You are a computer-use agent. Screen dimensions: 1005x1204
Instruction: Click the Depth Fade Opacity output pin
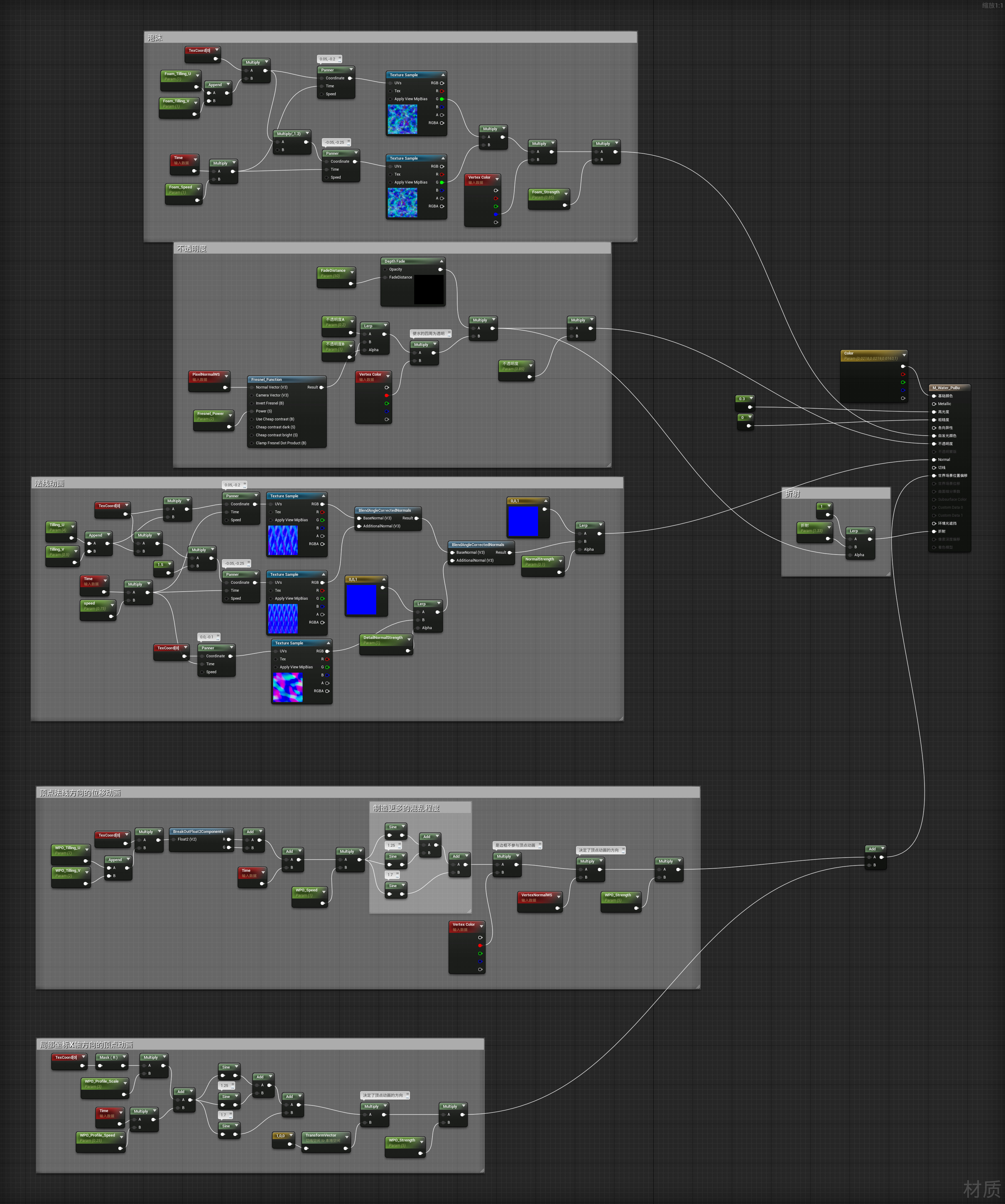point(440,269)
